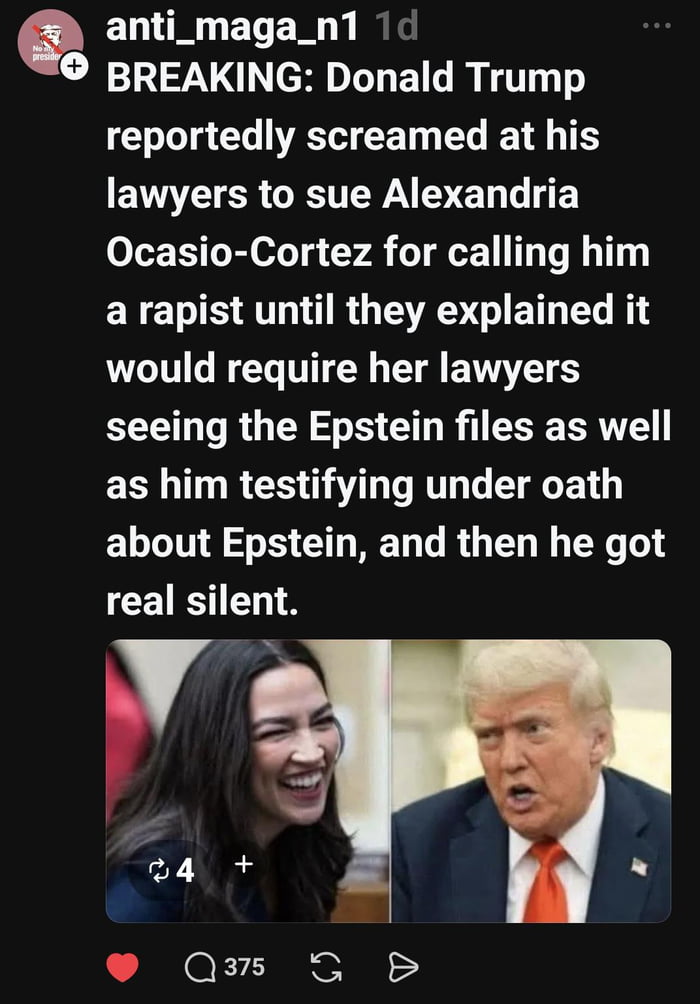This screenshot has width=700, height=1004.
Task: Open the right photo with orange tie
Action: tap(531, 781)
